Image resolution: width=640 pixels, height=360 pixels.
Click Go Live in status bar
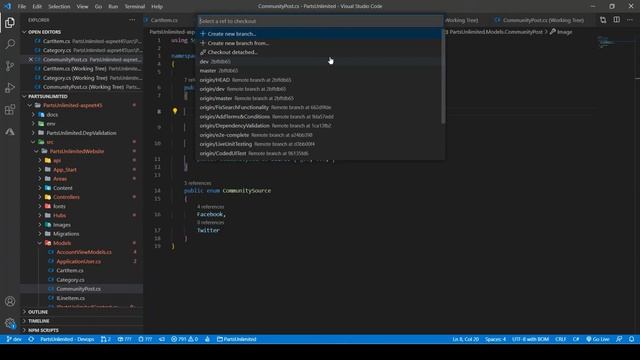click(598, 339)
